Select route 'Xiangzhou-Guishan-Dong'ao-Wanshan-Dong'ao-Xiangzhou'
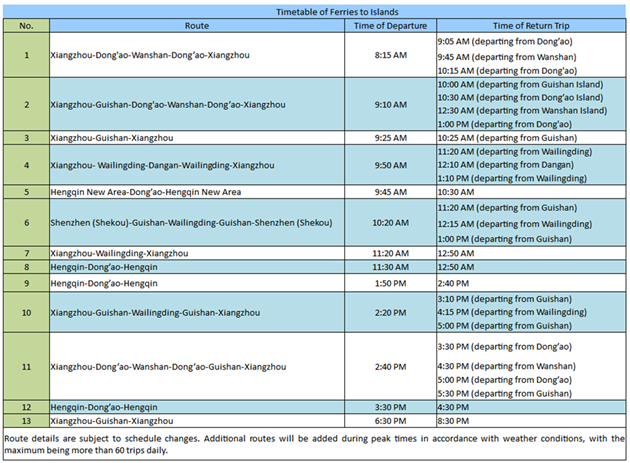 coord(168,104)
